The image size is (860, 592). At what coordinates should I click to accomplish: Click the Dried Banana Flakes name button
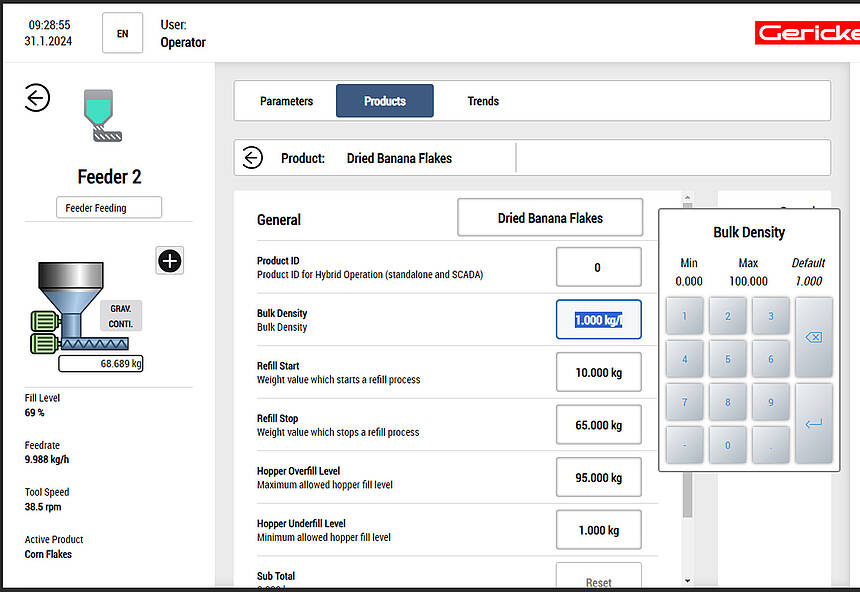click(x=550, y=218)
